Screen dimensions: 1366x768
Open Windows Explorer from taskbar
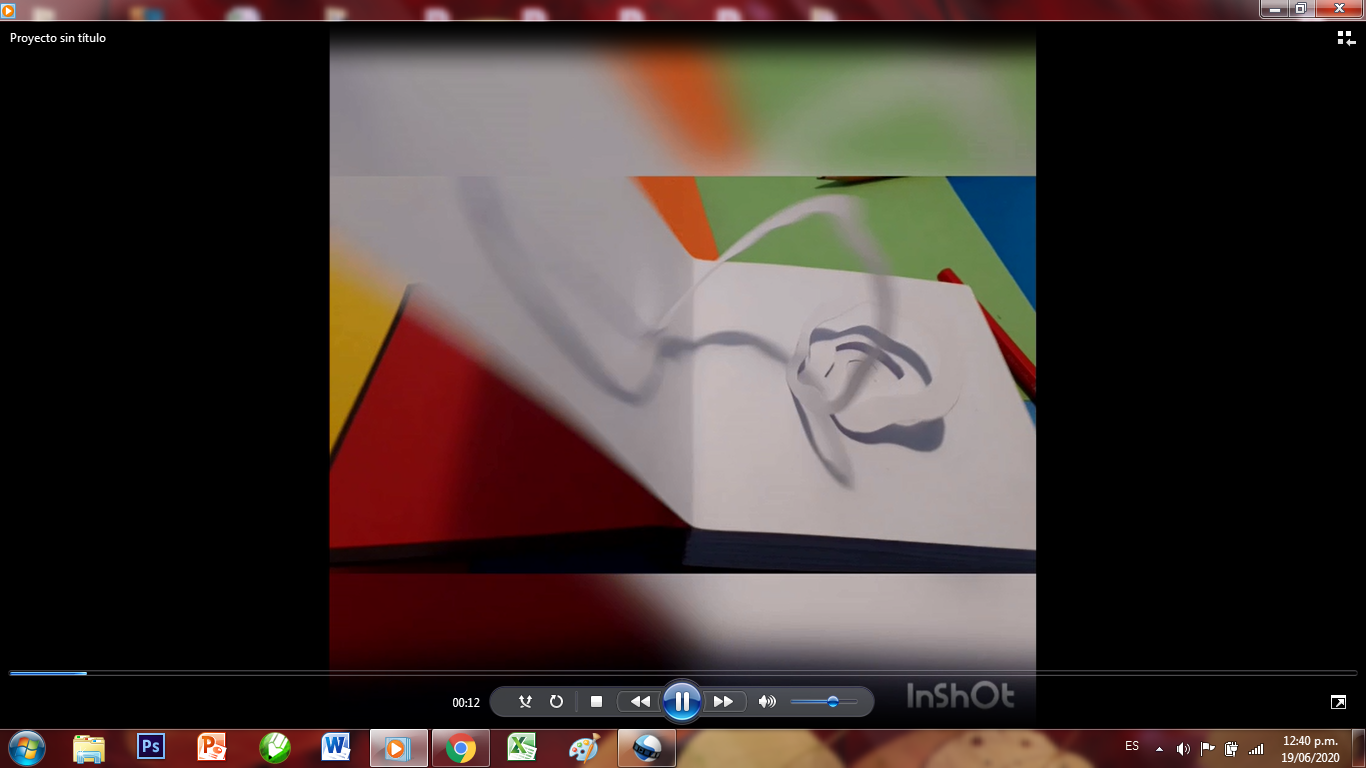point(89,748)
